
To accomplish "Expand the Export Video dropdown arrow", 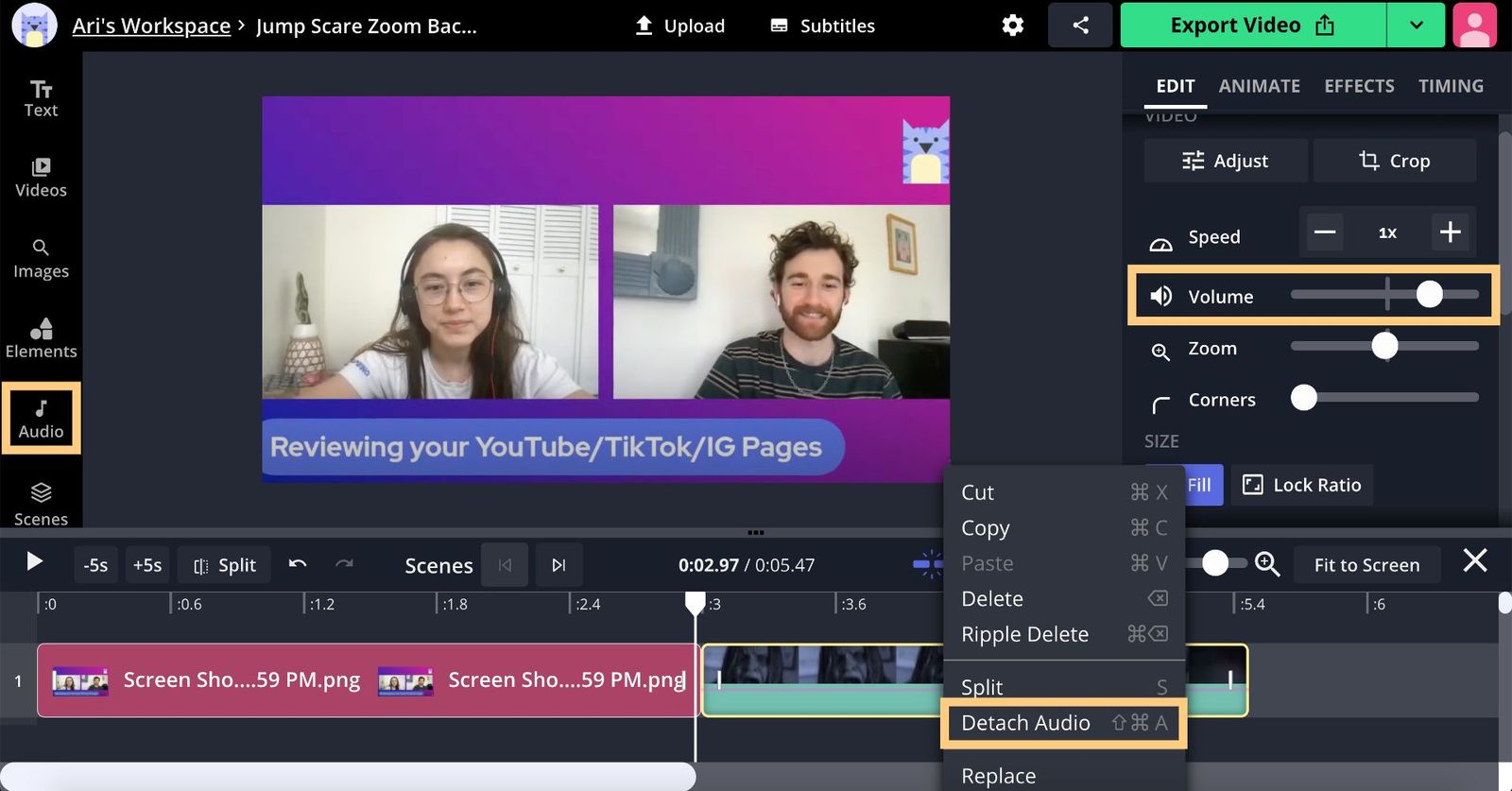I will (1416, 26).
